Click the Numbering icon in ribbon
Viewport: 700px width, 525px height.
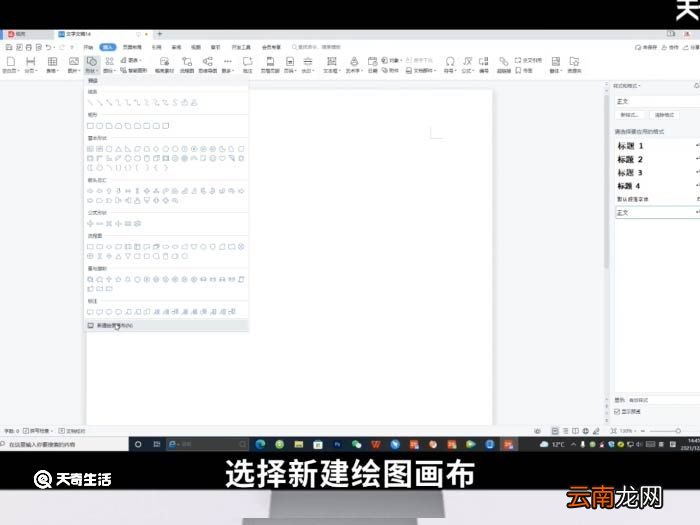click(x=484, y=65)
